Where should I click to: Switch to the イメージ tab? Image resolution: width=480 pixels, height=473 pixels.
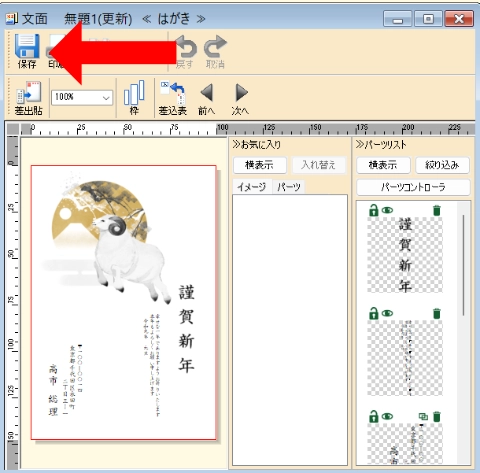tap(252, 187)
